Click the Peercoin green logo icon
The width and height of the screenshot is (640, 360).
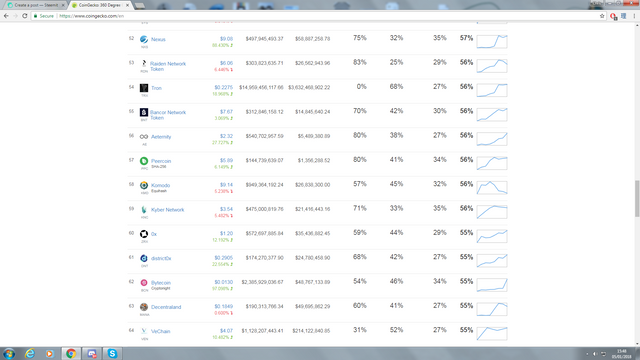tap(144, 161)
